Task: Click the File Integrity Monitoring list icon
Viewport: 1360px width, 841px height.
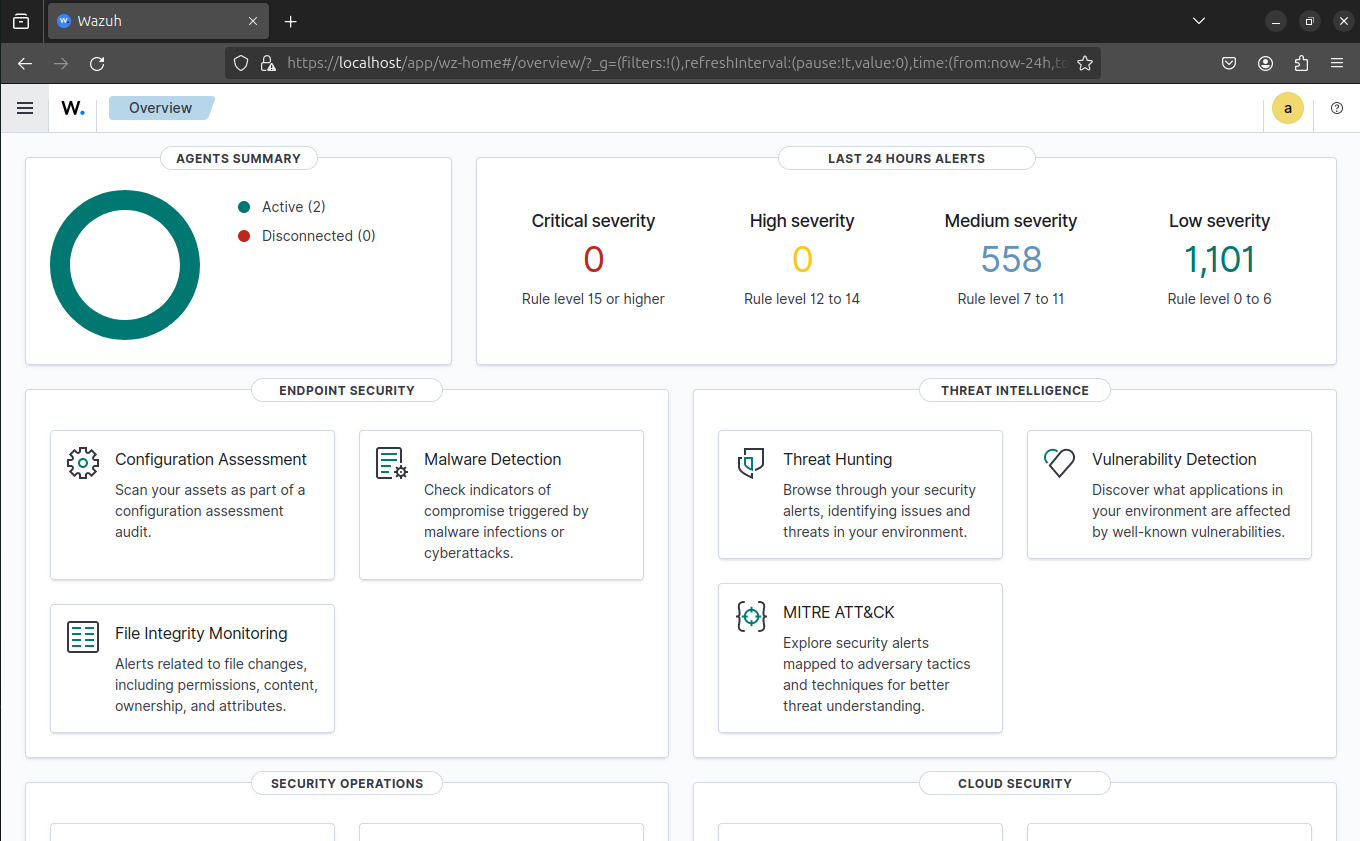Action: 83,637
